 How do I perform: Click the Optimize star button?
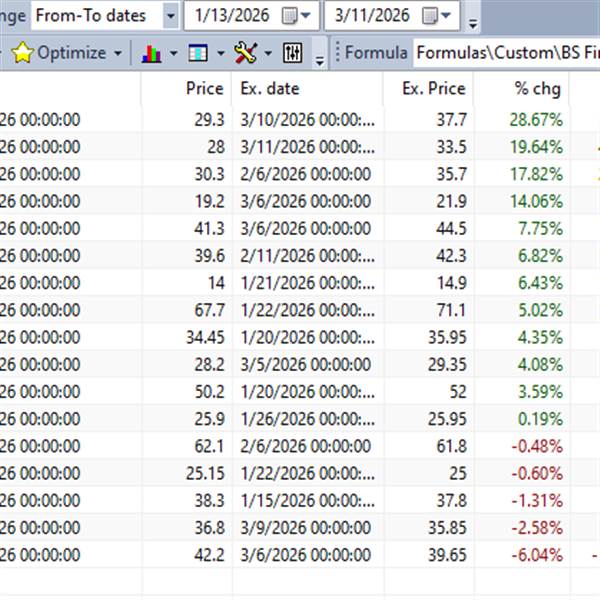click(60, 53)
